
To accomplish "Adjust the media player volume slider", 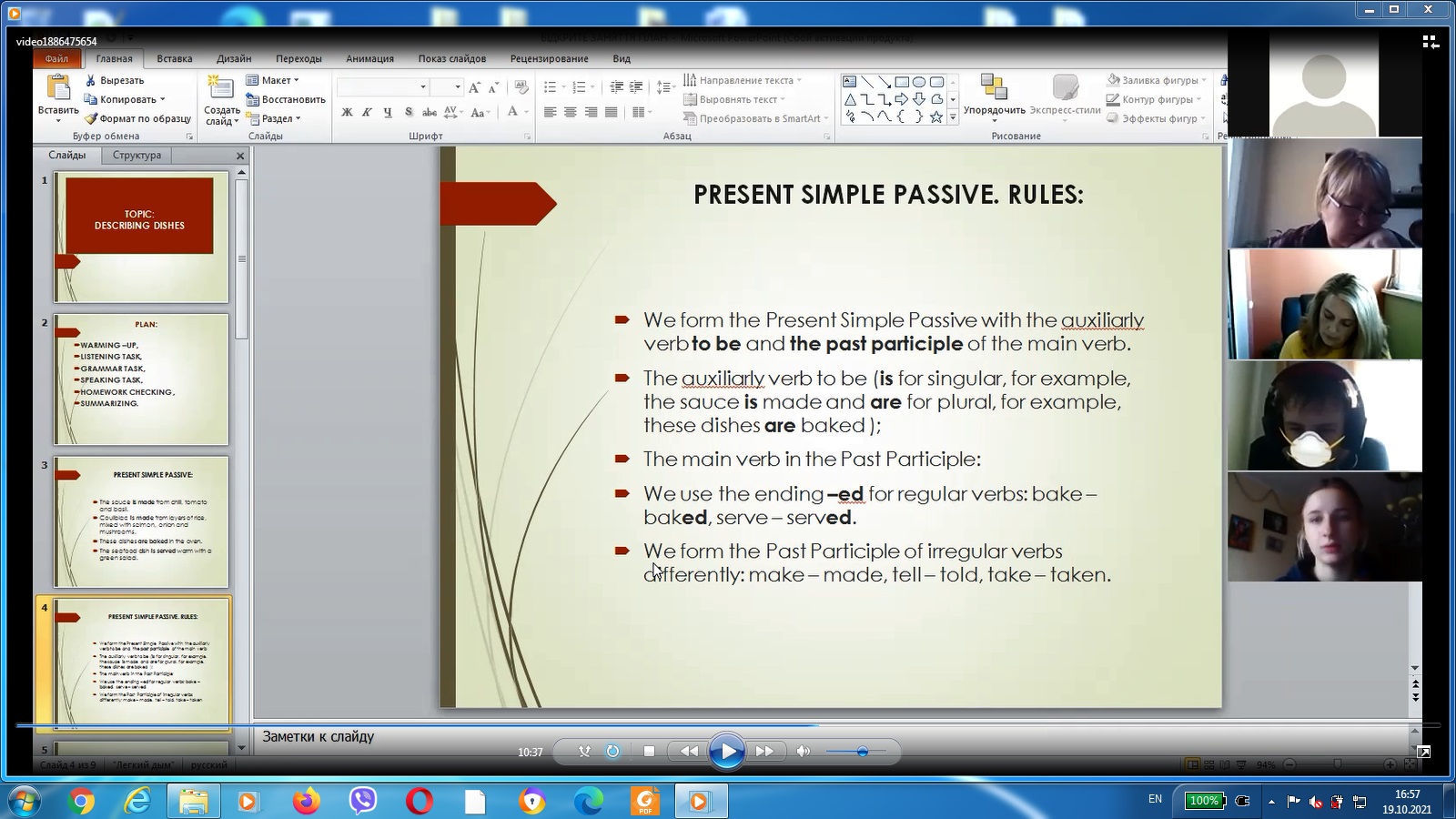I will pyautogui.click(x=862, y=752).
